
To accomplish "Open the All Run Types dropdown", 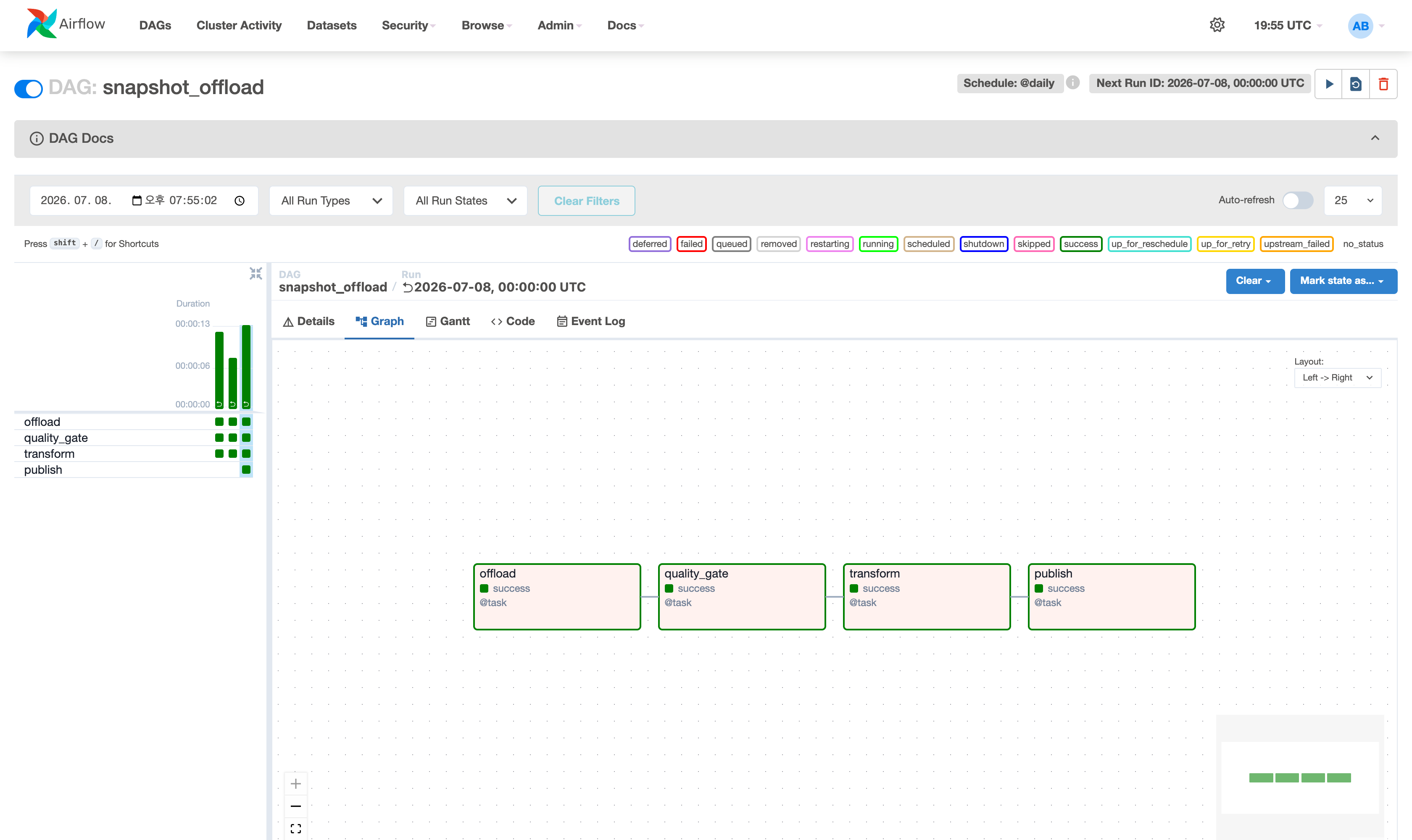I will pyautogui.click(x=331, y=200).
